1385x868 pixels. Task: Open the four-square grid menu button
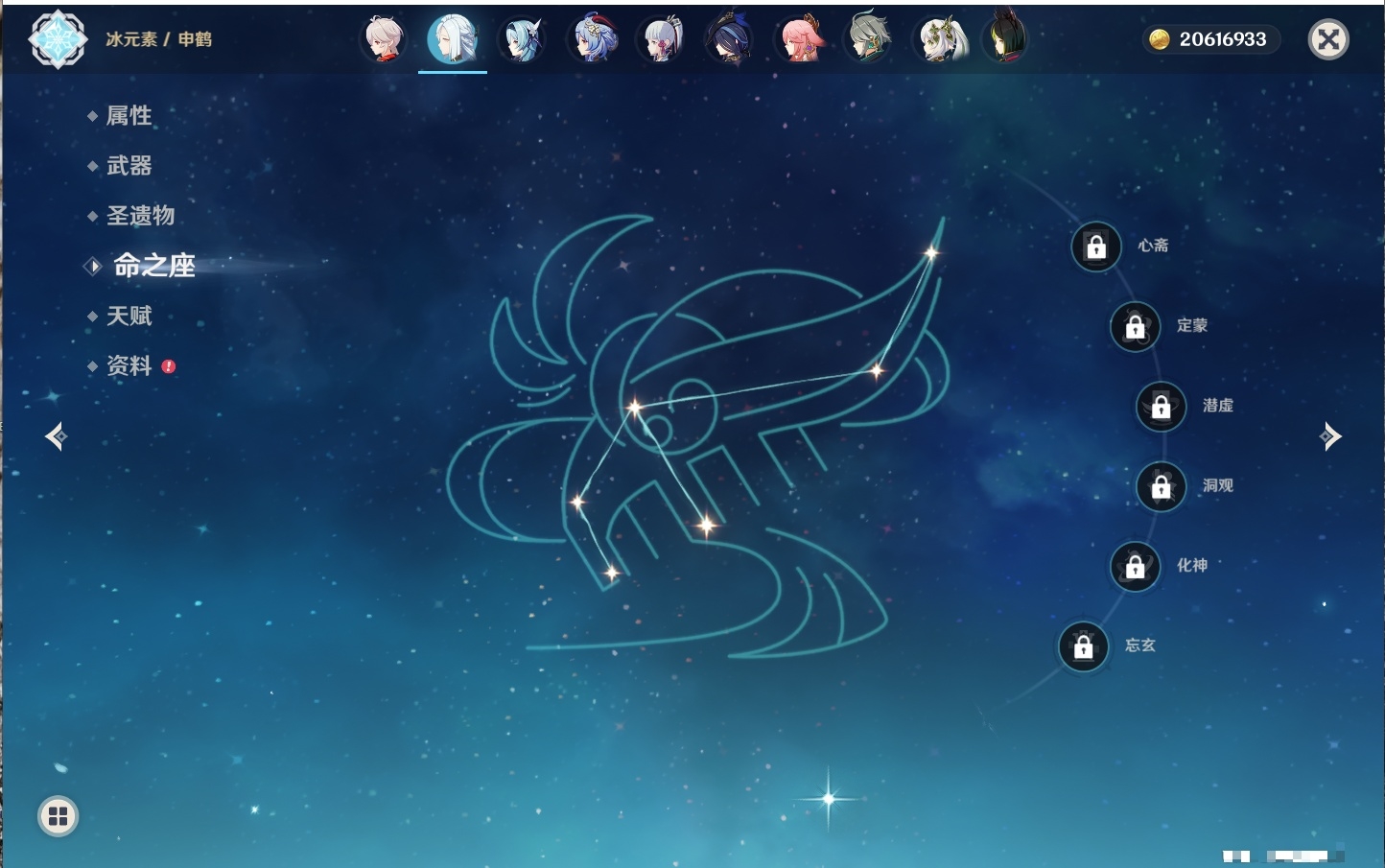(x=58, y=816)
